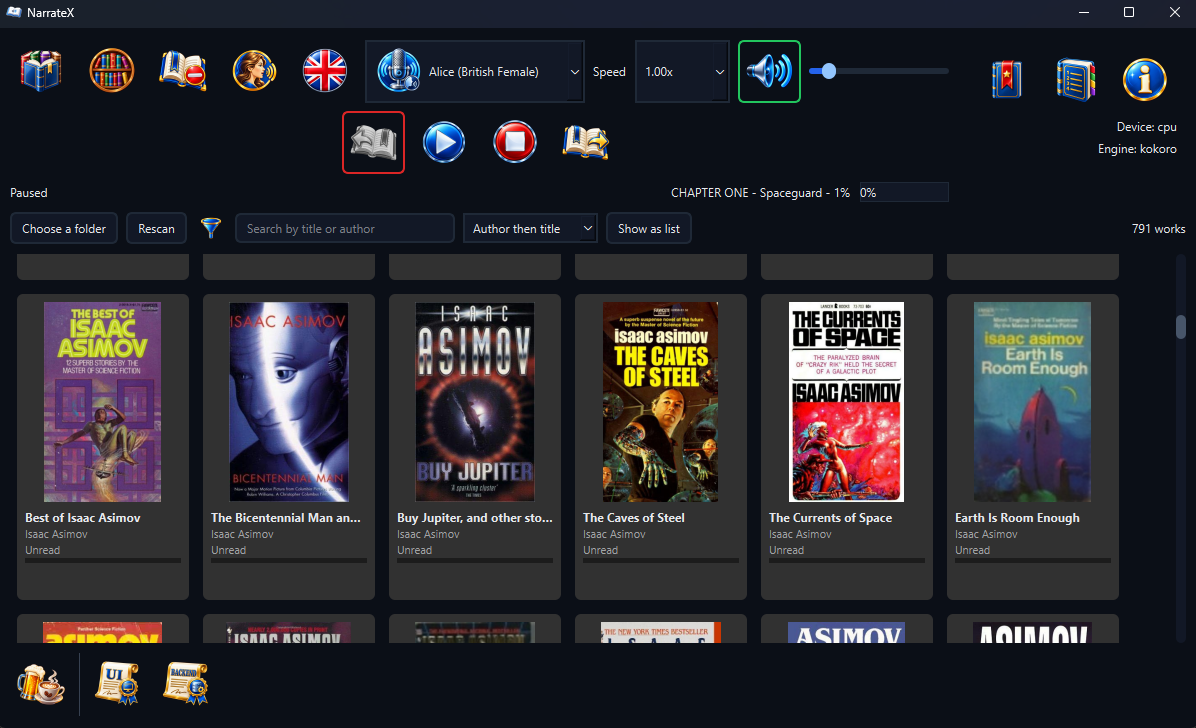Image resolution: width=1196 pixels, height=728 pixels.
Task: Toggle the speaker mute button
Action: pos(769,72)
